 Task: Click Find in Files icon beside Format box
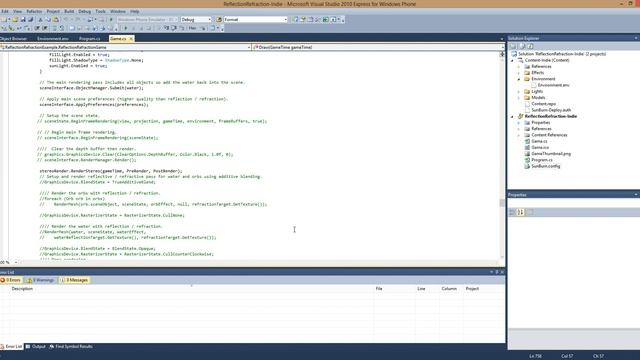click(219, 20)
